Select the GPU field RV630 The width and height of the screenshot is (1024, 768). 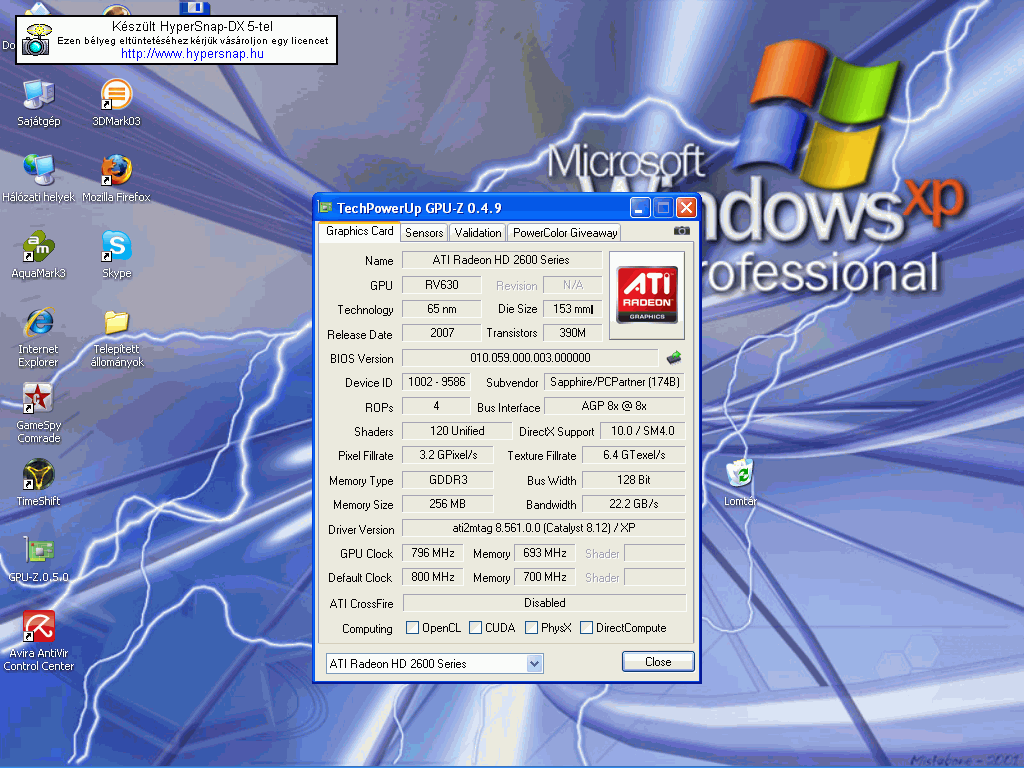pyautogui.click(x=441, y=285)
